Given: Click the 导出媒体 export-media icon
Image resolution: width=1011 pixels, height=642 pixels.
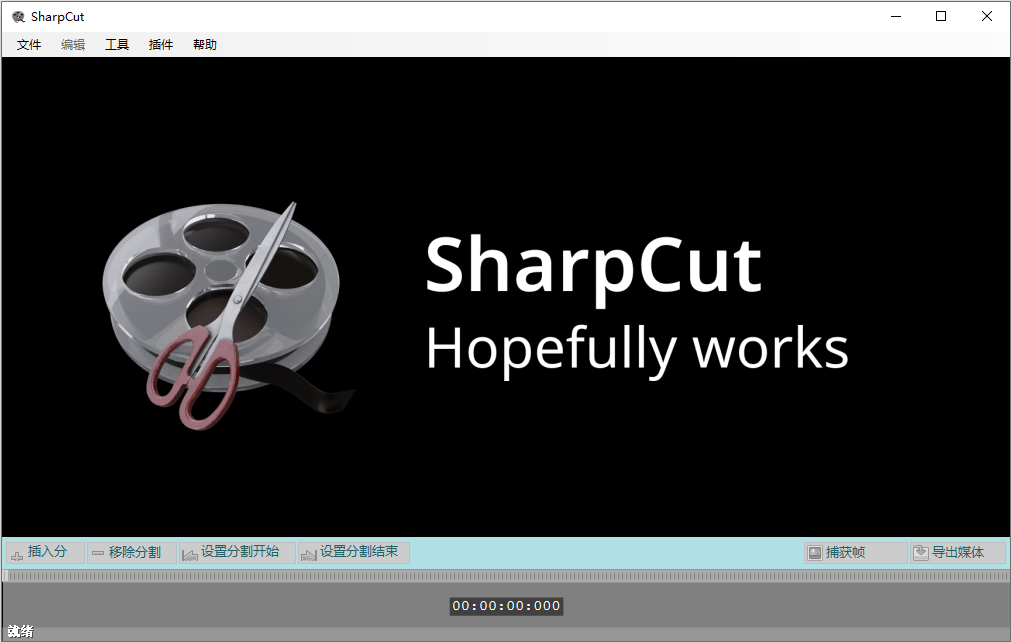Looking at the screenshot, I should click(920, 552).
